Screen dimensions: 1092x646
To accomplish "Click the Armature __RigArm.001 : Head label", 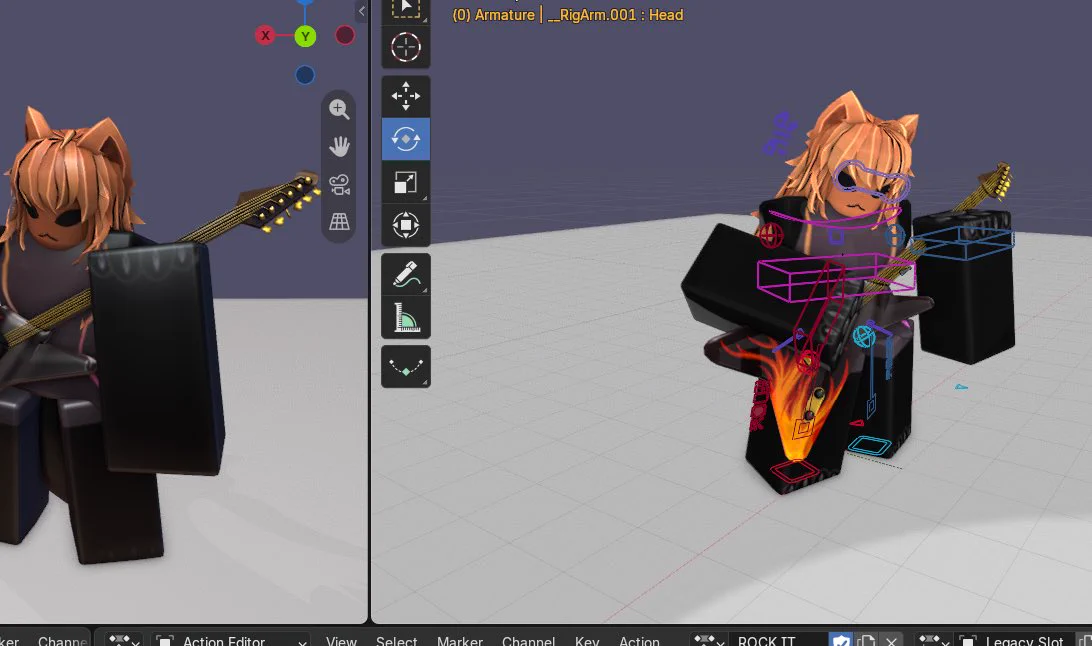I will tap(568, 15).
